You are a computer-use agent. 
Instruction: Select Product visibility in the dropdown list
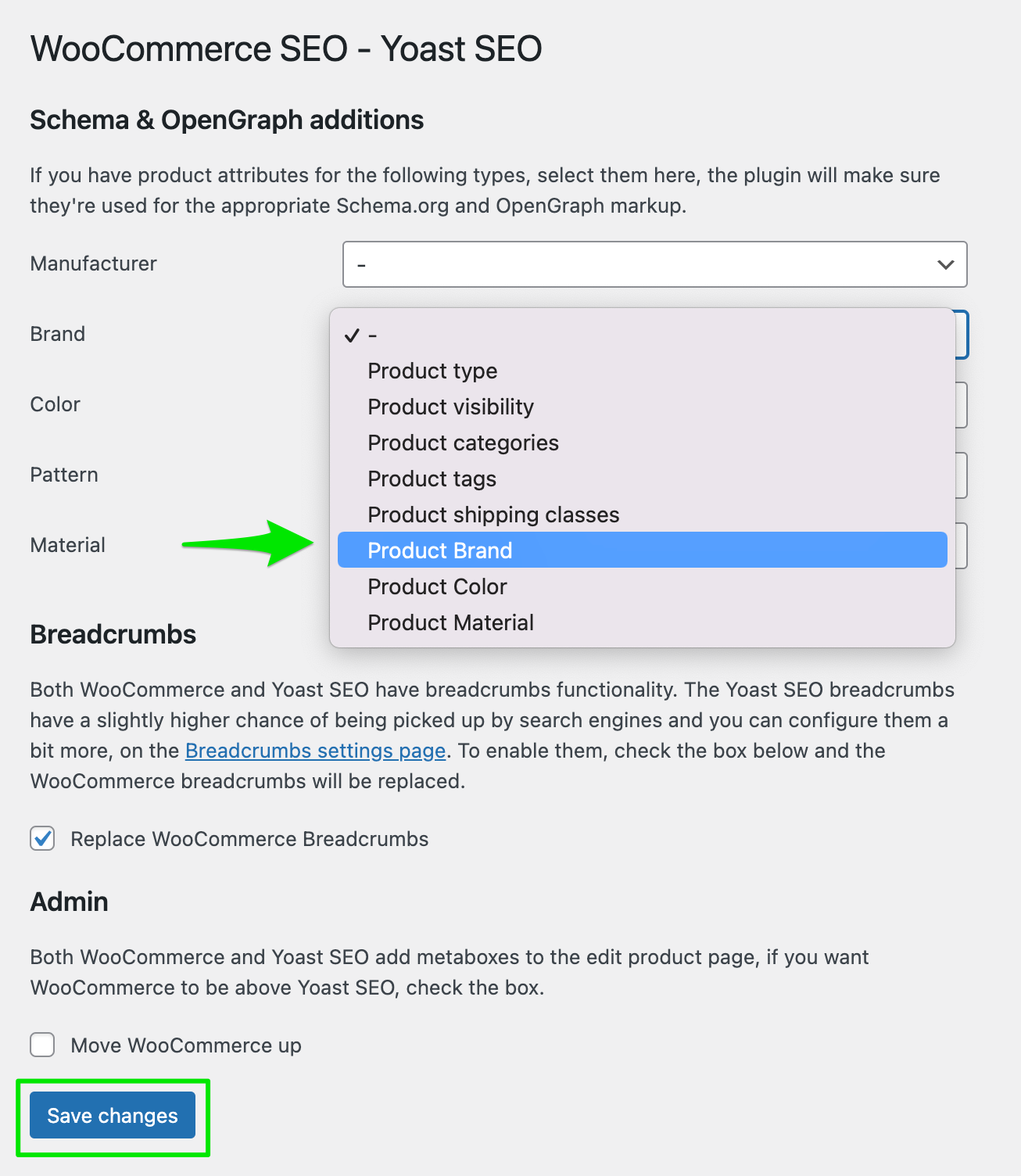[450, 407]
